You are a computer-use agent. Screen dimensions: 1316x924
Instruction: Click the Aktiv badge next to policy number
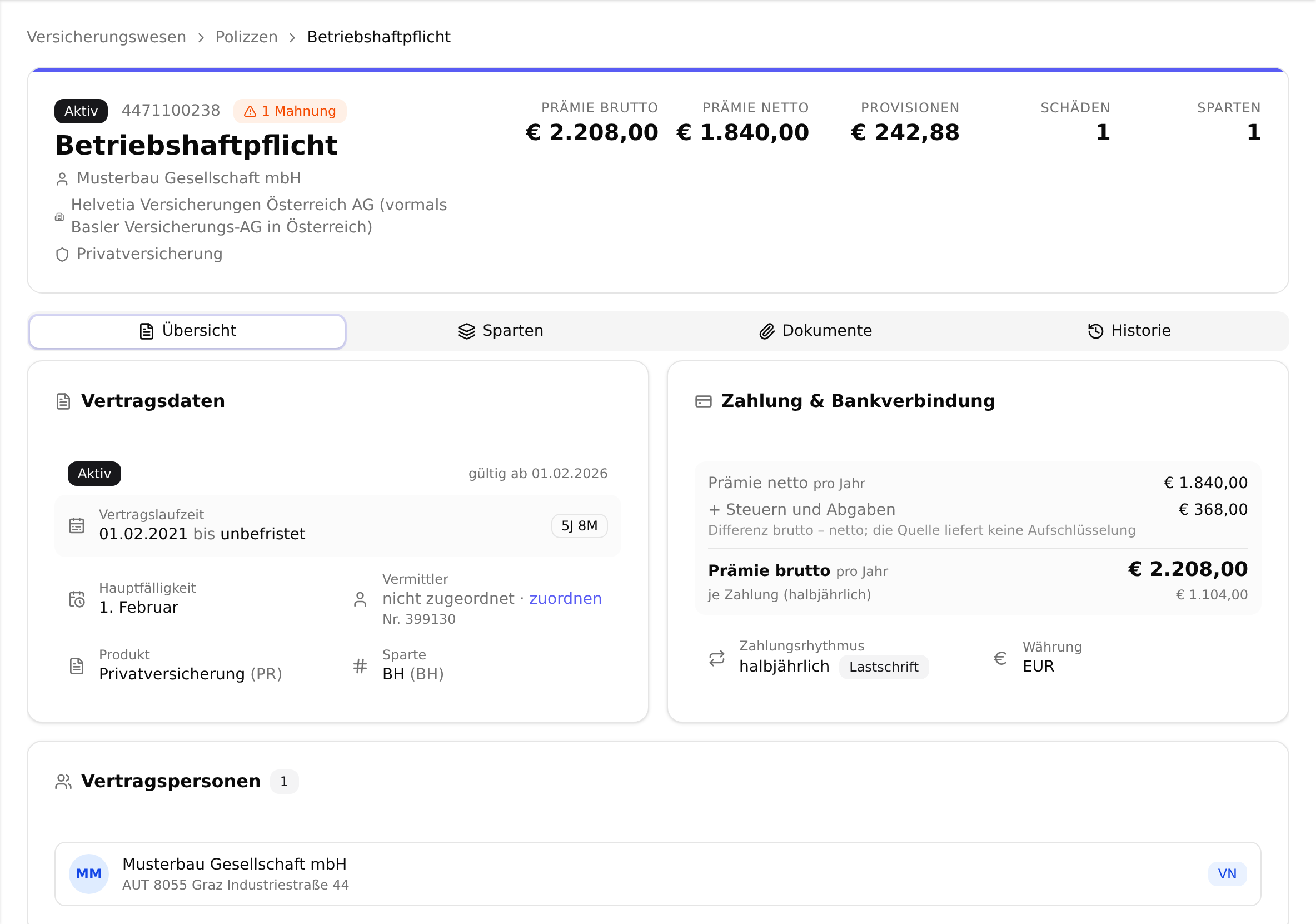point(81,111)
